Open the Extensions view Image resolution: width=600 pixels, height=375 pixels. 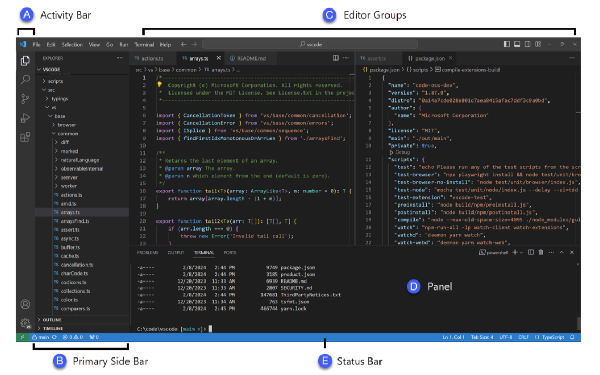pos(25,137)
